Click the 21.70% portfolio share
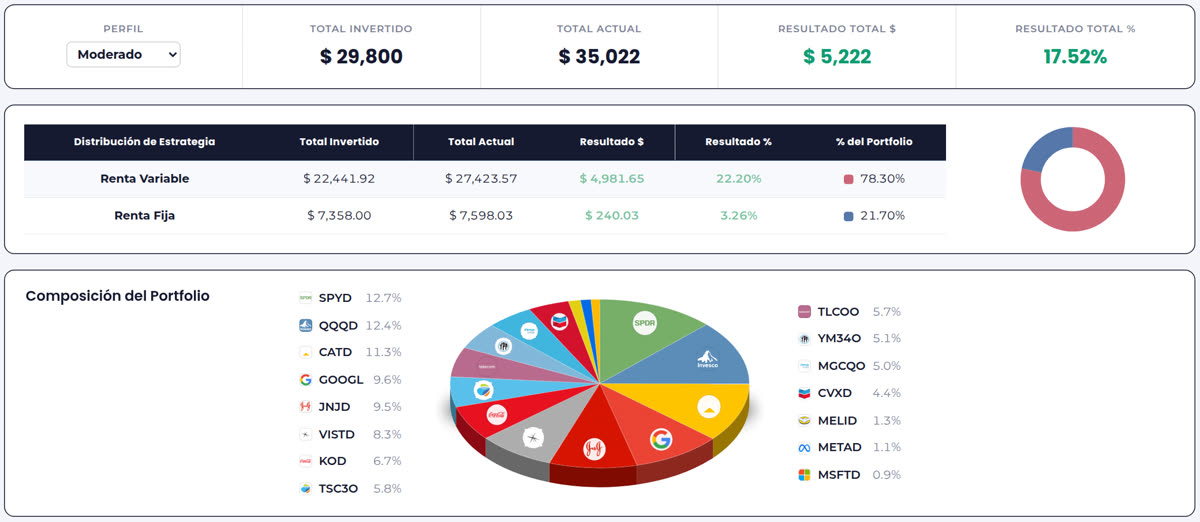 883,216
